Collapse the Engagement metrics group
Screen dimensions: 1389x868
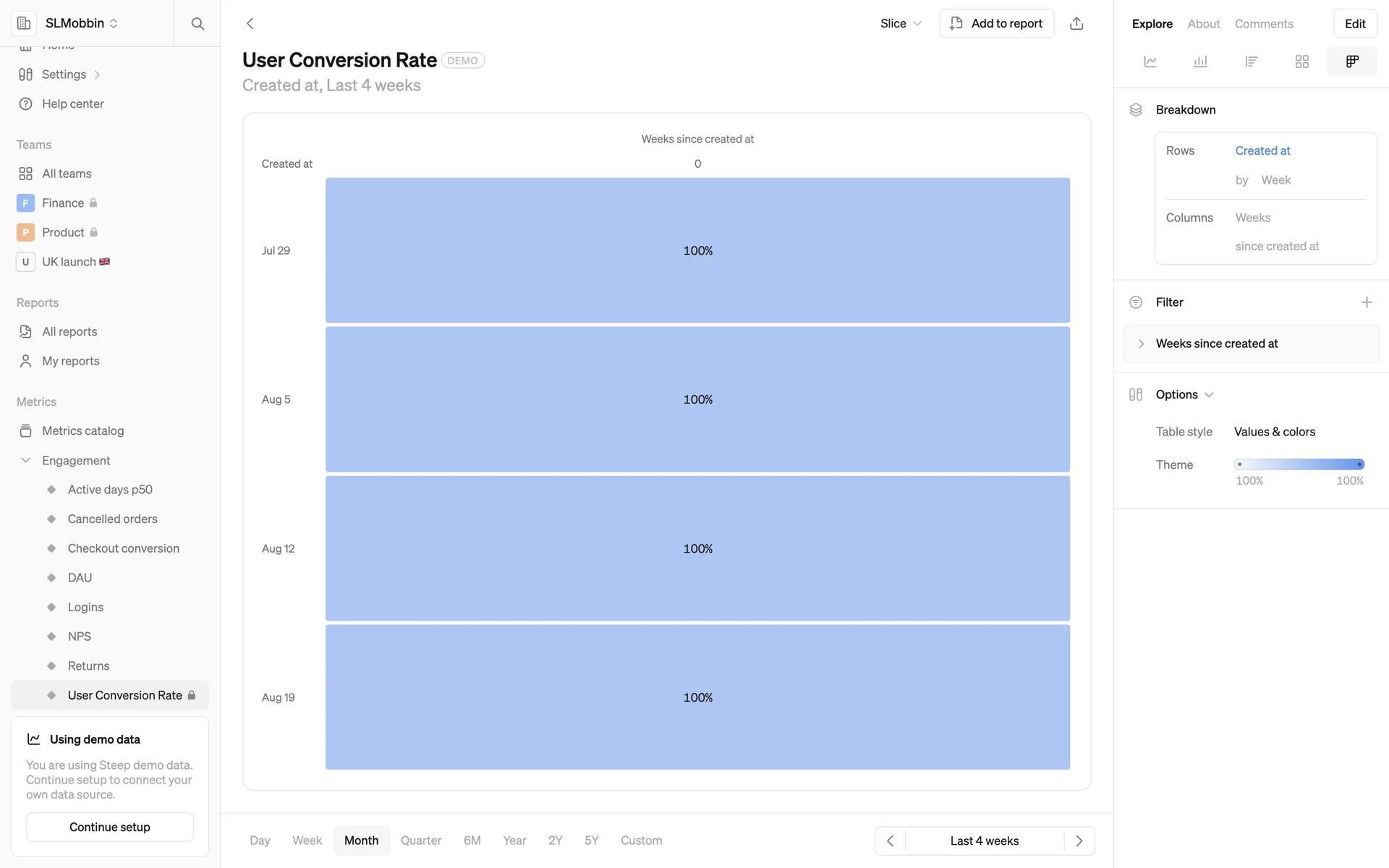tap(26, 461)
